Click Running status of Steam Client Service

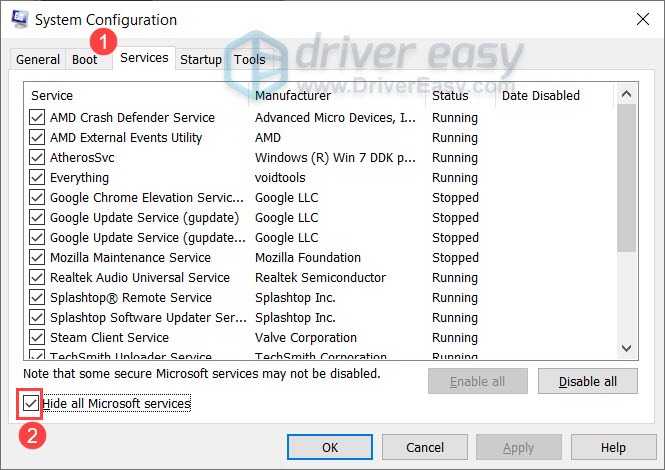455,337
